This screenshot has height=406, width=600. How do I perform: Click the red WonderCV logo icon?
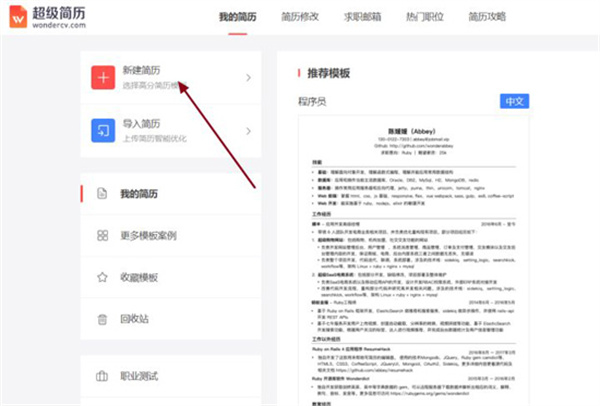pyautogui.click(x=17, y=17)
